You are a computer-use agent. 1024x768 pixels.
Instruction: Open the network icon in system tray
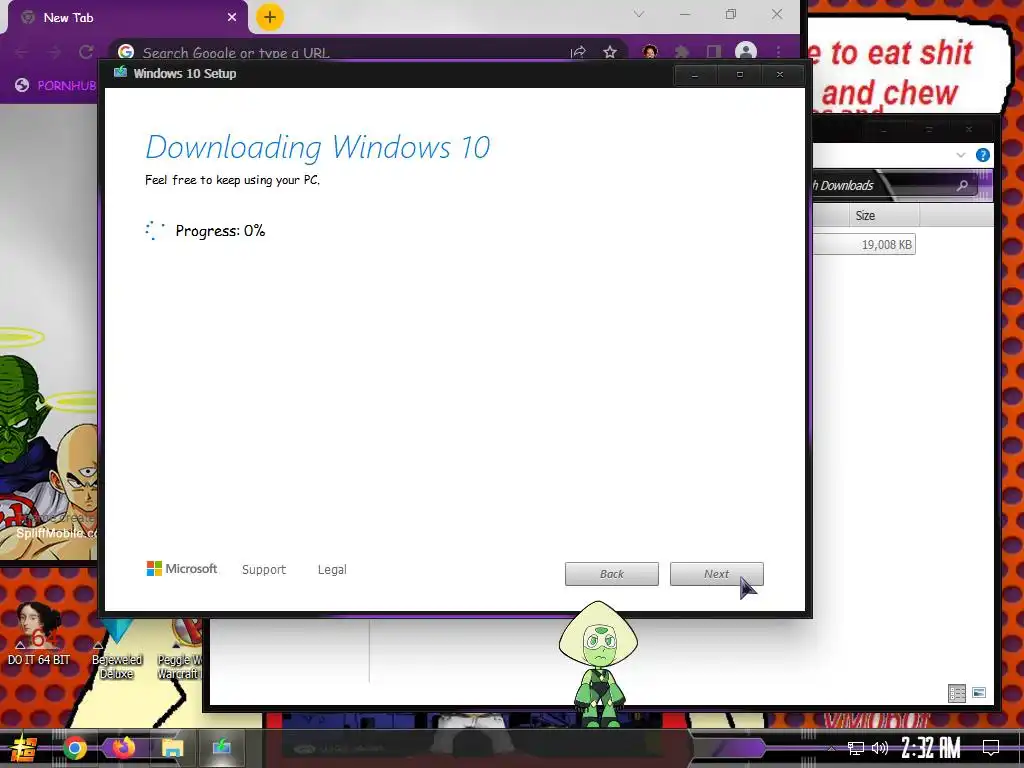tap(856, 748)
